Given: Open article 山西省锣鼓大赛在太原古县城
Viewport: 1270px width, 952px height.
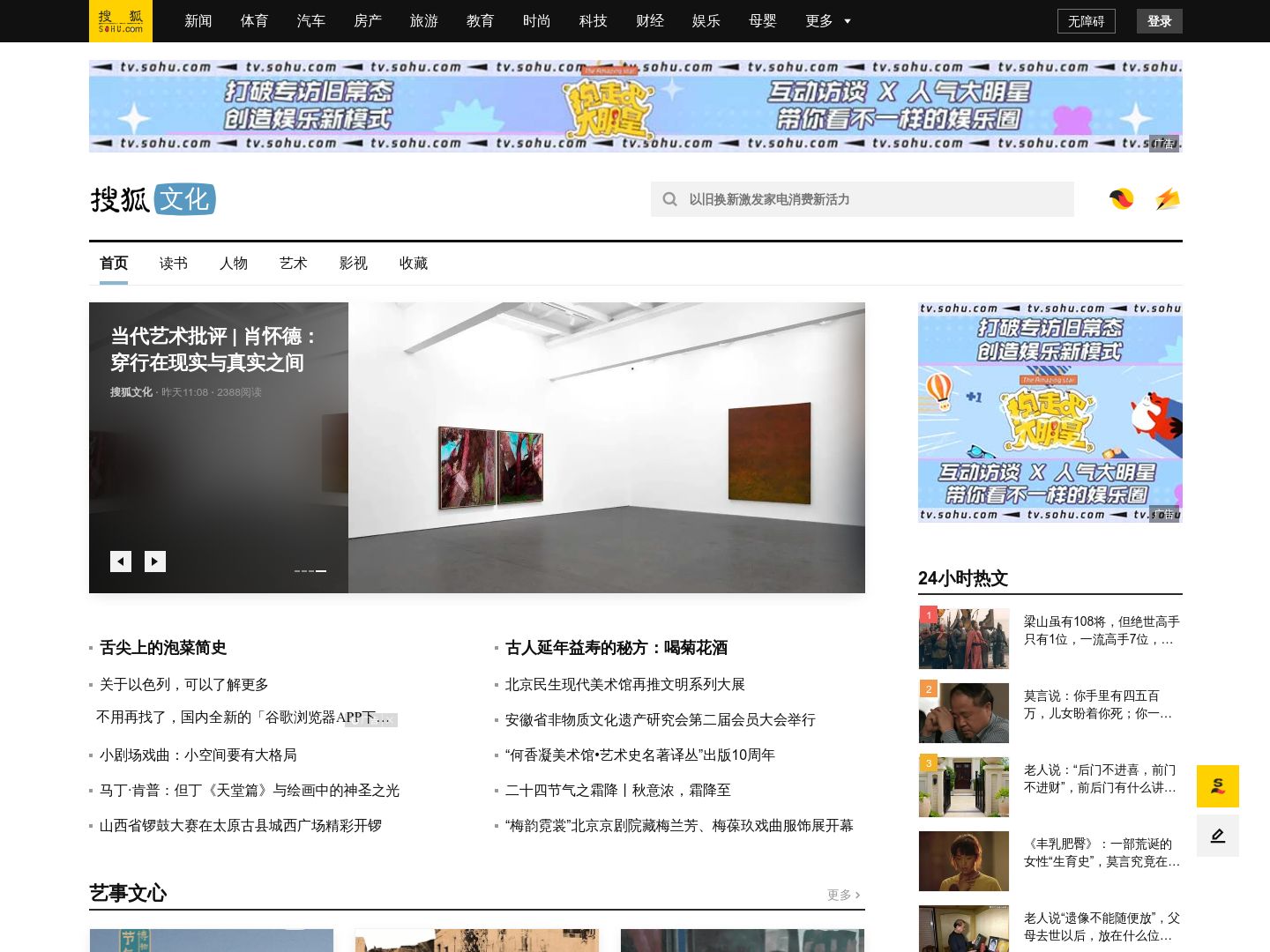Looking at the screenshot, I should (x=241, y=826).
